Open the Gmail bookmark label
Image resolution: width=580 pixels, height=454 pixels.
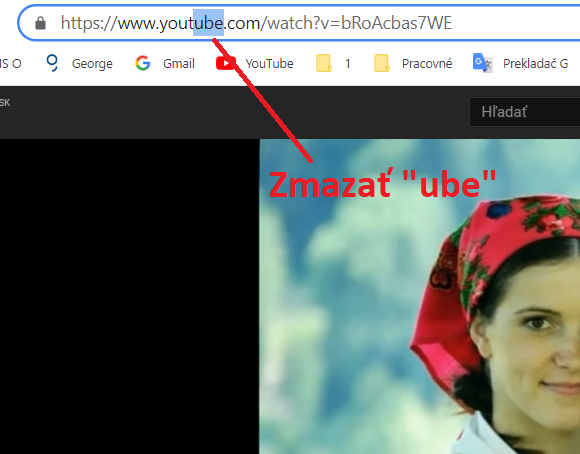(x=179, y=64)
